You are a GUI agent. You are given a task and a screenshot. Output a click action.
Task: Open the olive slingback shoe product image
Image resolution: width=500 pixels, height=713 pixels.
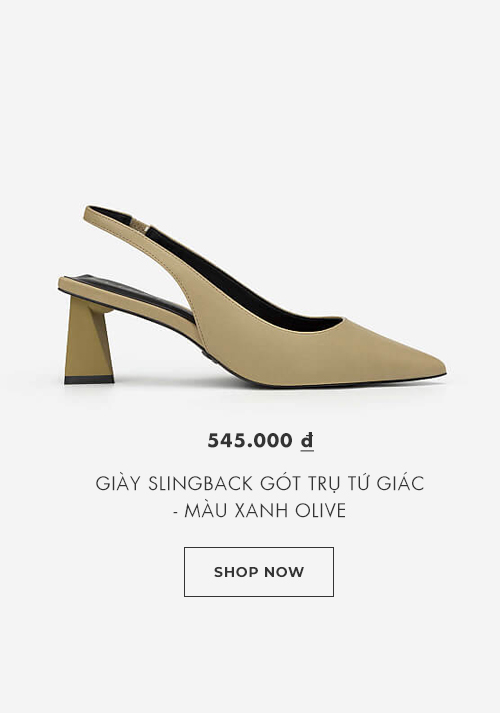point(252,296)
